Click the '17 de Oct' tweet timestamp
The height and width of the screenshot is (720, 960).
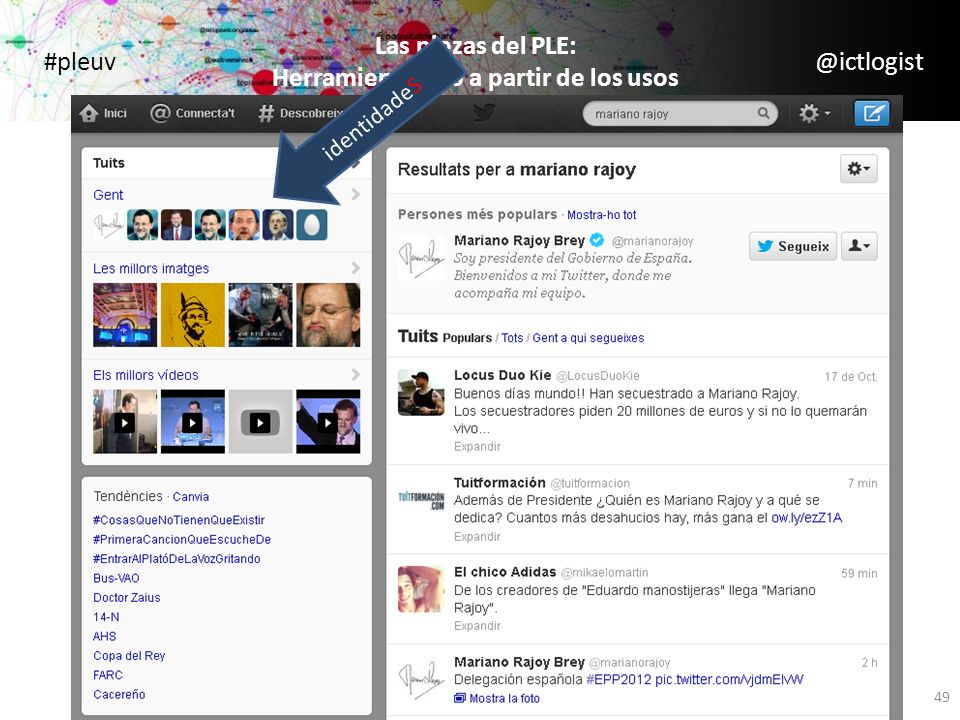pyautogui.click(x=850, y=377)
